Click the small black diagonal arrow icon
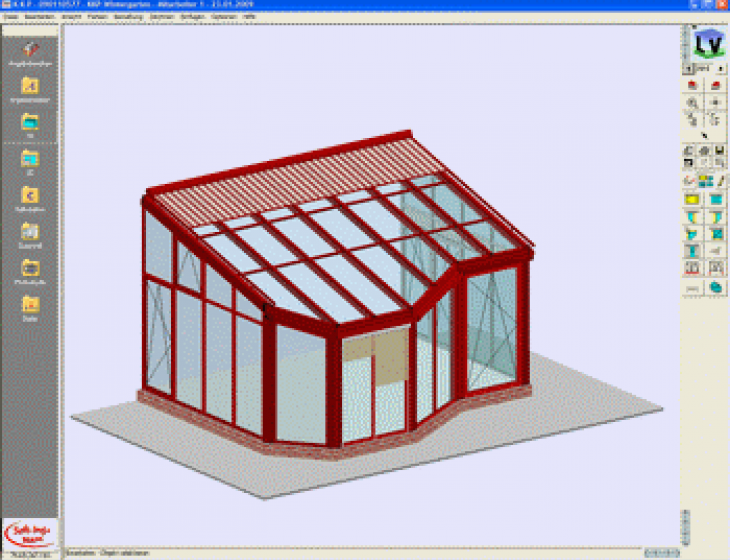The image size is (730, 560). coord(704,135)
